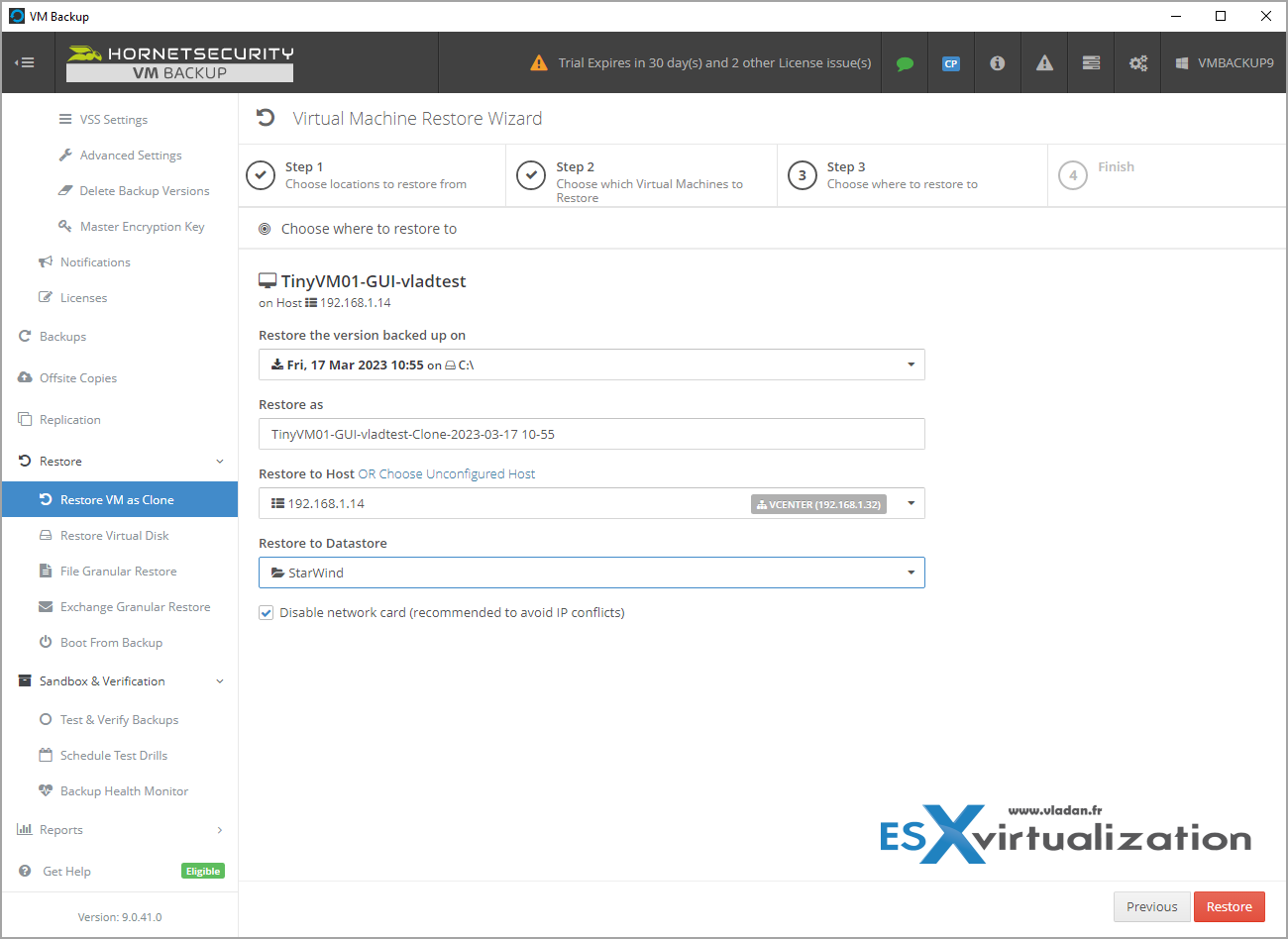Click the green Eligible badge
The height and width of the screenshot is (939, 1288).
tap(203, 872)
